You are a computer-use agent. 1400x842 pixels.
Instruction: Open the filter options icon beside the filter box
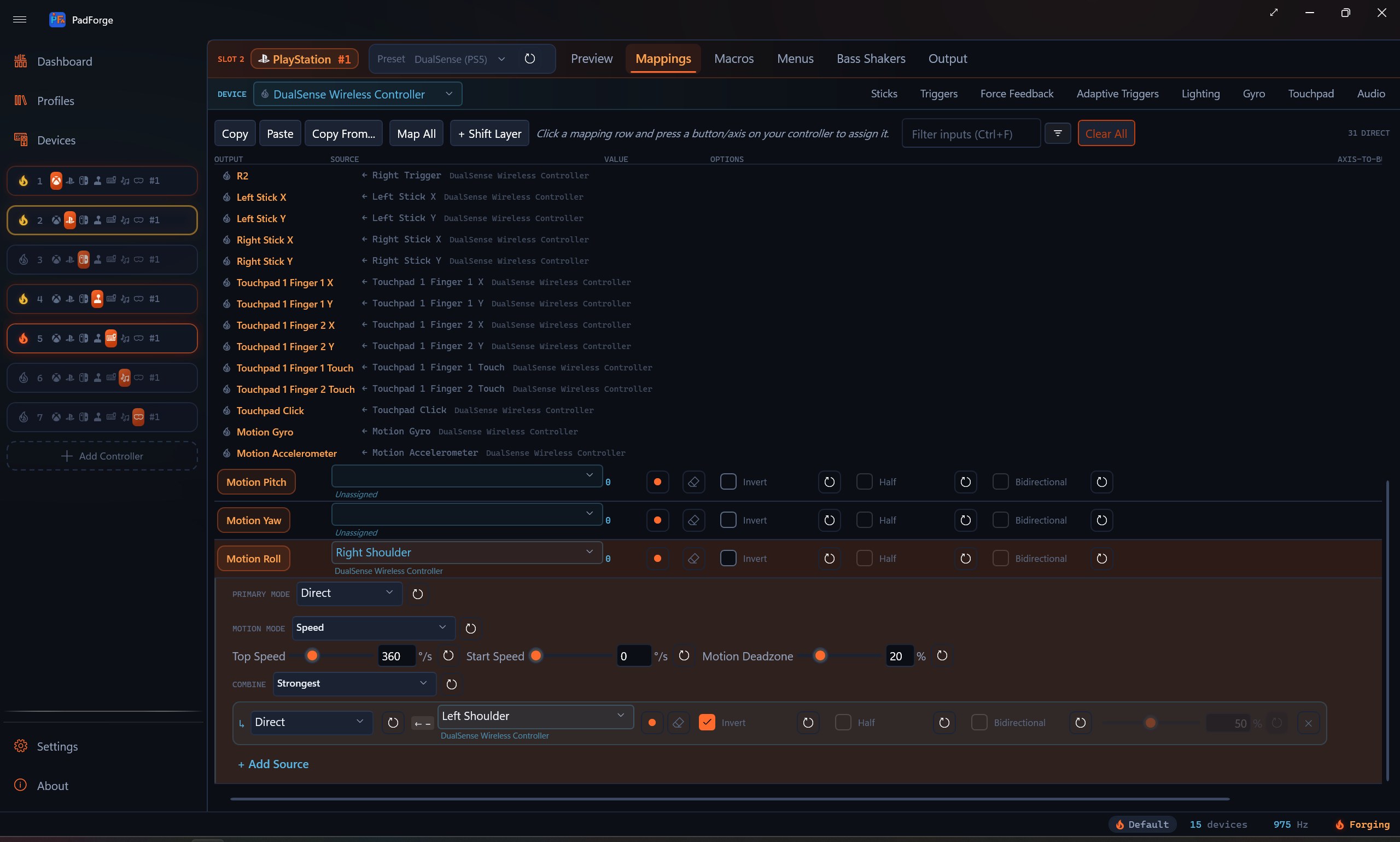coord(1058,133)
